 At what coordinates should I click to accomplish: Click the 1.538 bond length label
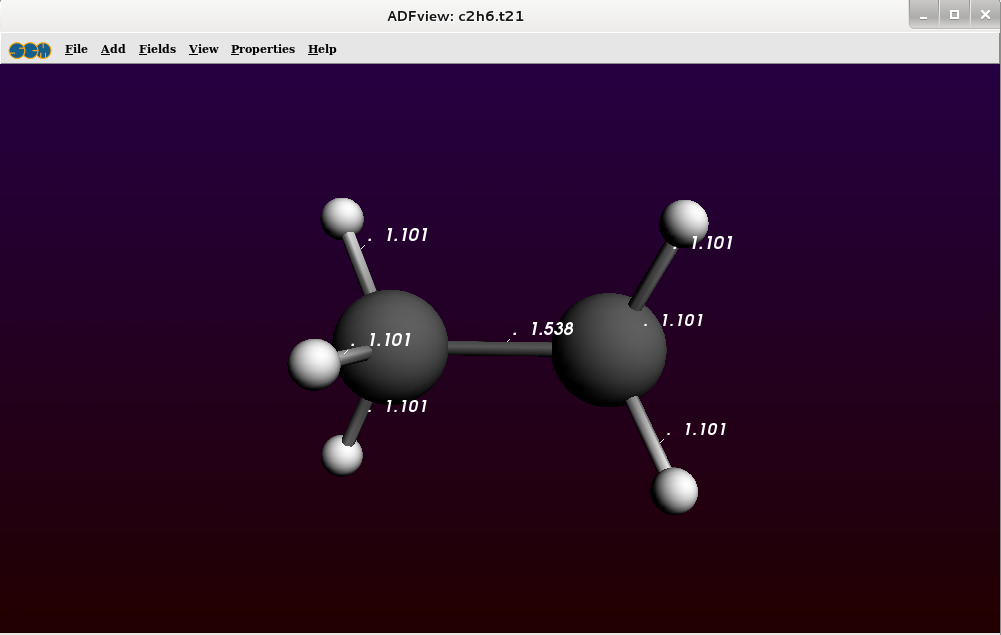pyautogui.click(x=551, y=329)
